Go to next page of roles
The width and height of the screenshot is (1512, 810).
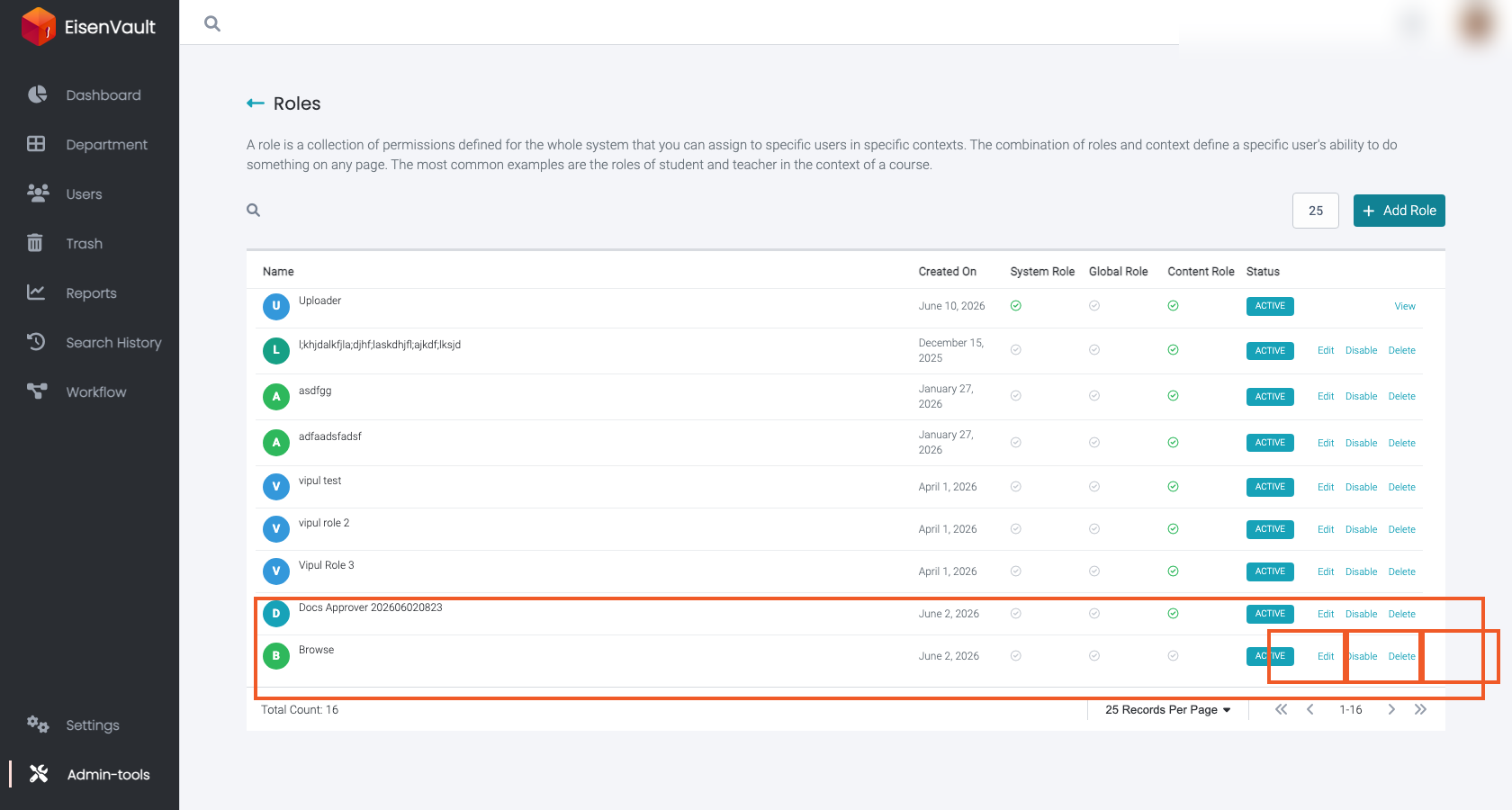click(x=1391, y=709)
